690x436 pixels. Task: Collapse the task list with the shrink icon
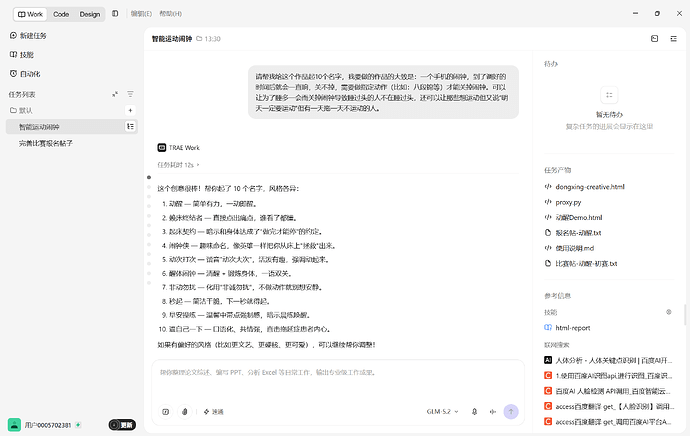pos(115,94)
